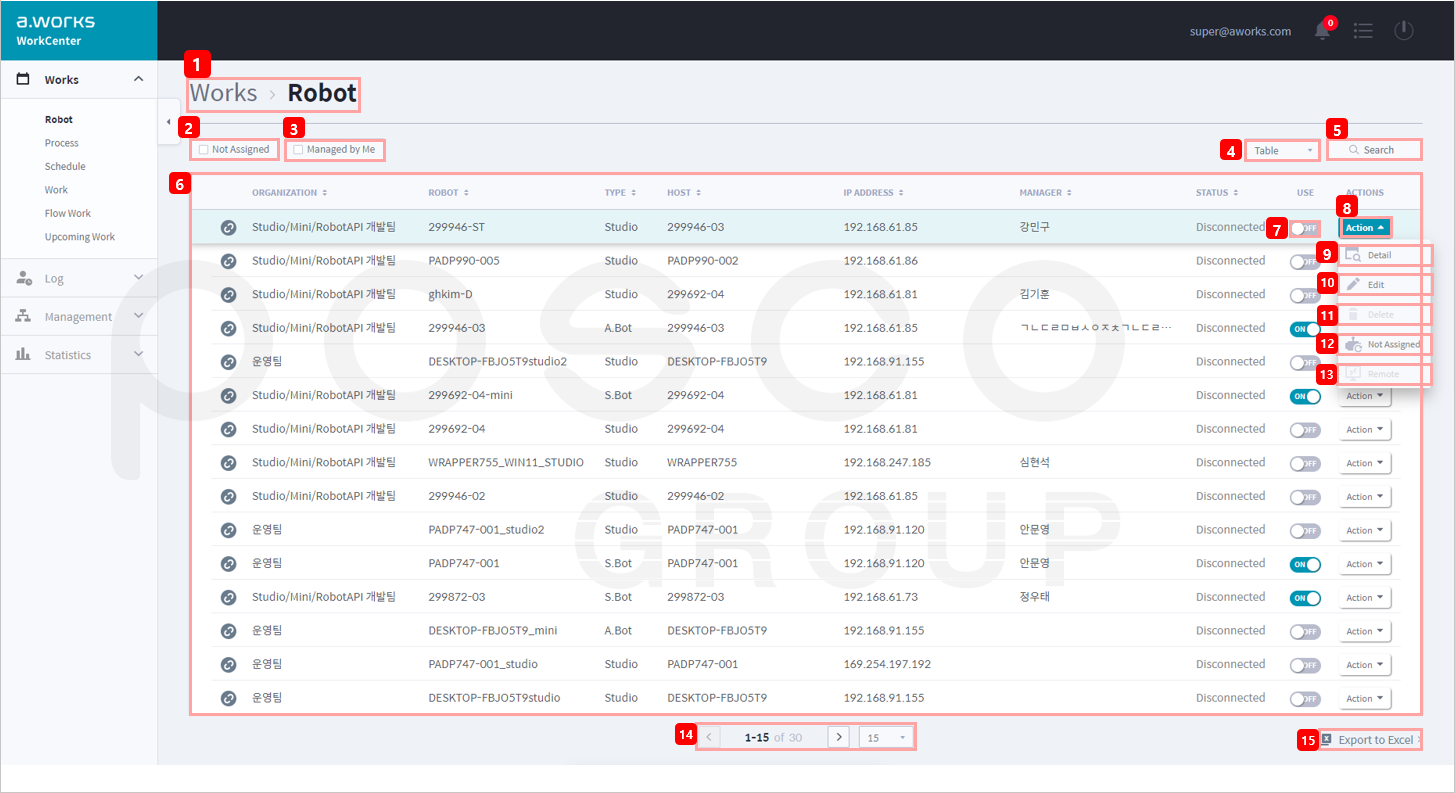Click link icon for robot PADP990-005
The height and width of the screenshot is (793, 1455).
coord(228,261)
